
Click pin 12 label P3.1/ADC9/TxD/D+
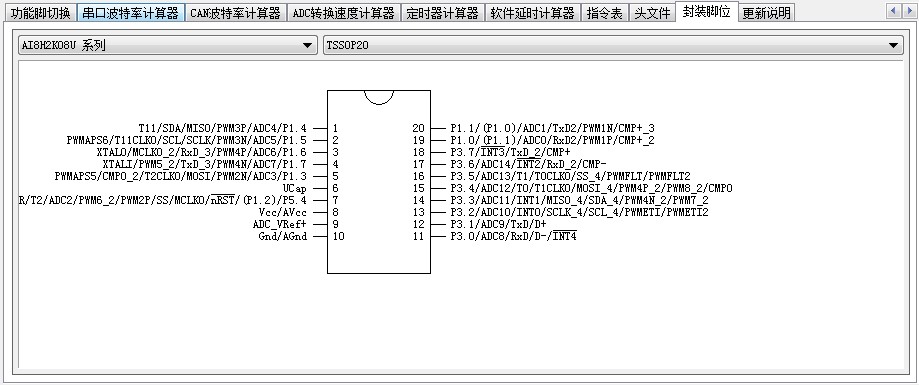click(498, 224)
